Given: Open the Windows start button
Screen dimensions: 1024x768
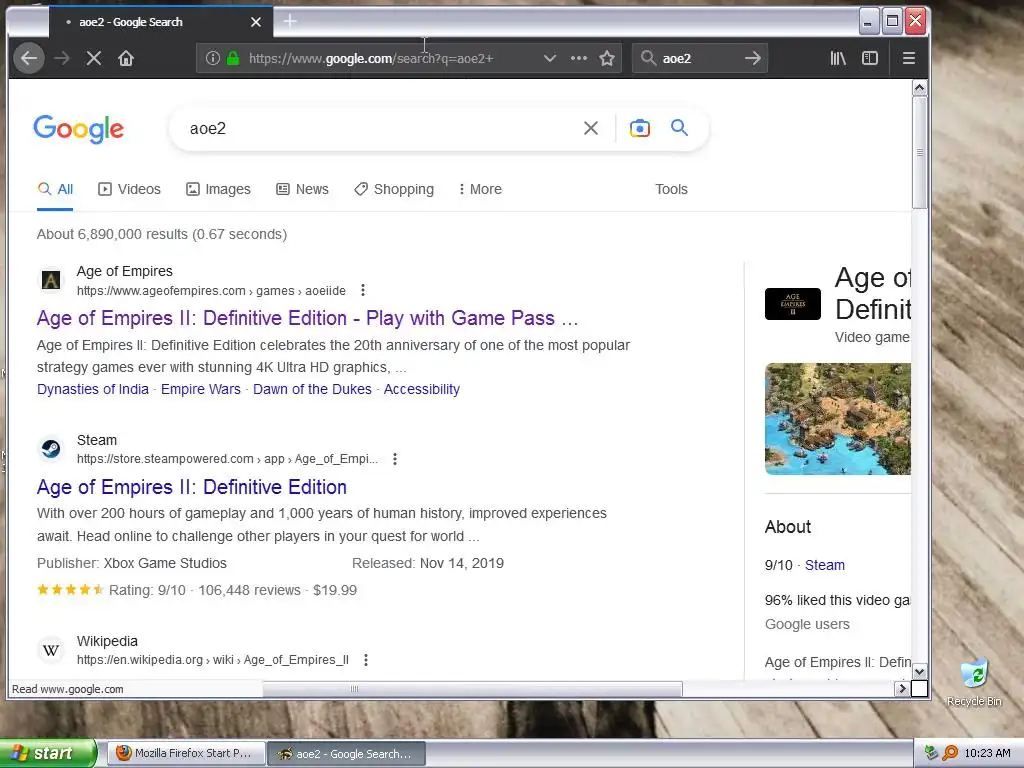Looking at the screenshot, I should pyautogui.click(x=48, y=753).
